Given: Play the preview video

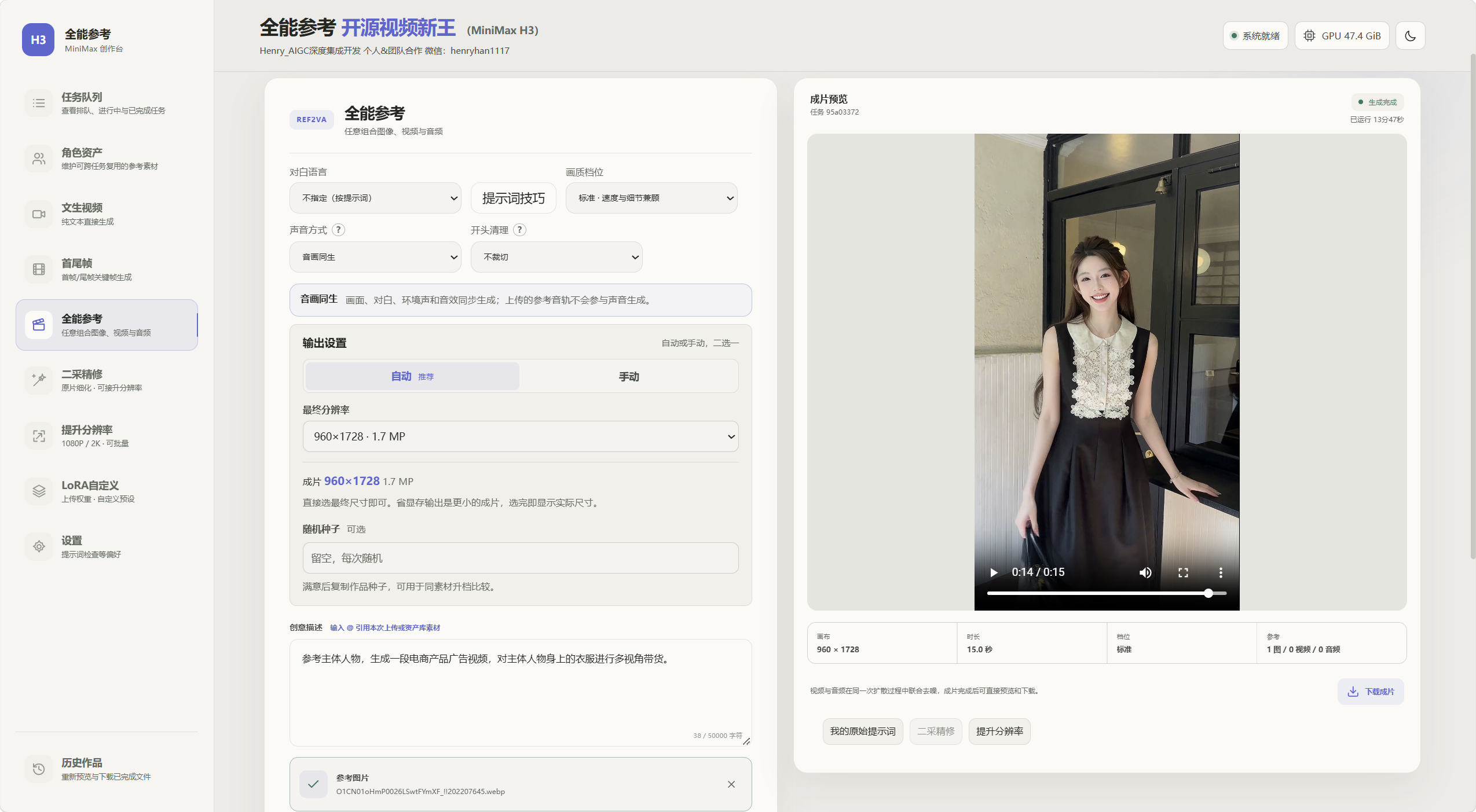Looking at the screenshot, I should 994,572.
